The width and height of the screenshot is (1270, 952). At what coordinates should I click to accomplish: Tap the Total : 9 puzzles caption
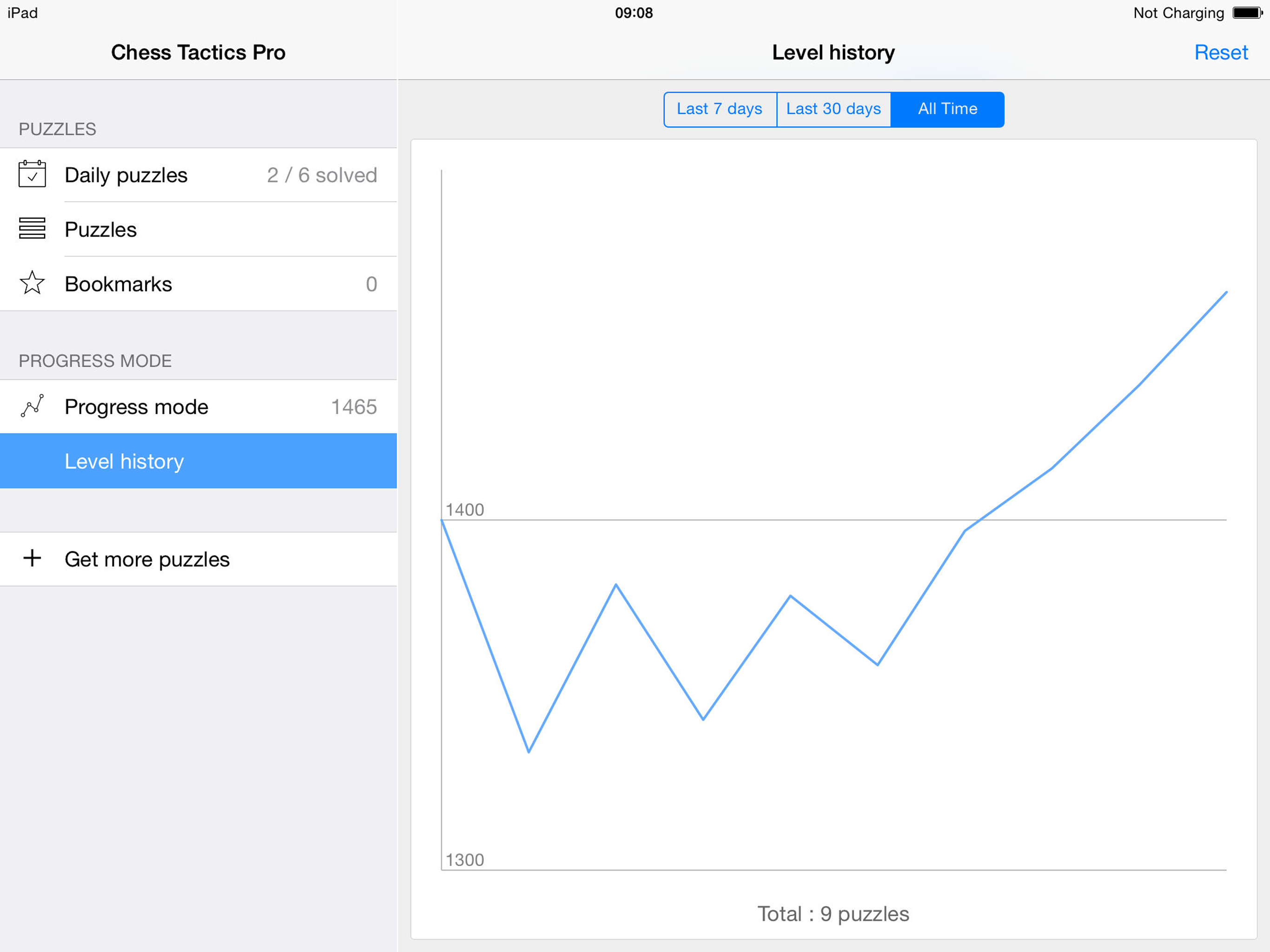(x=833, y=913)
